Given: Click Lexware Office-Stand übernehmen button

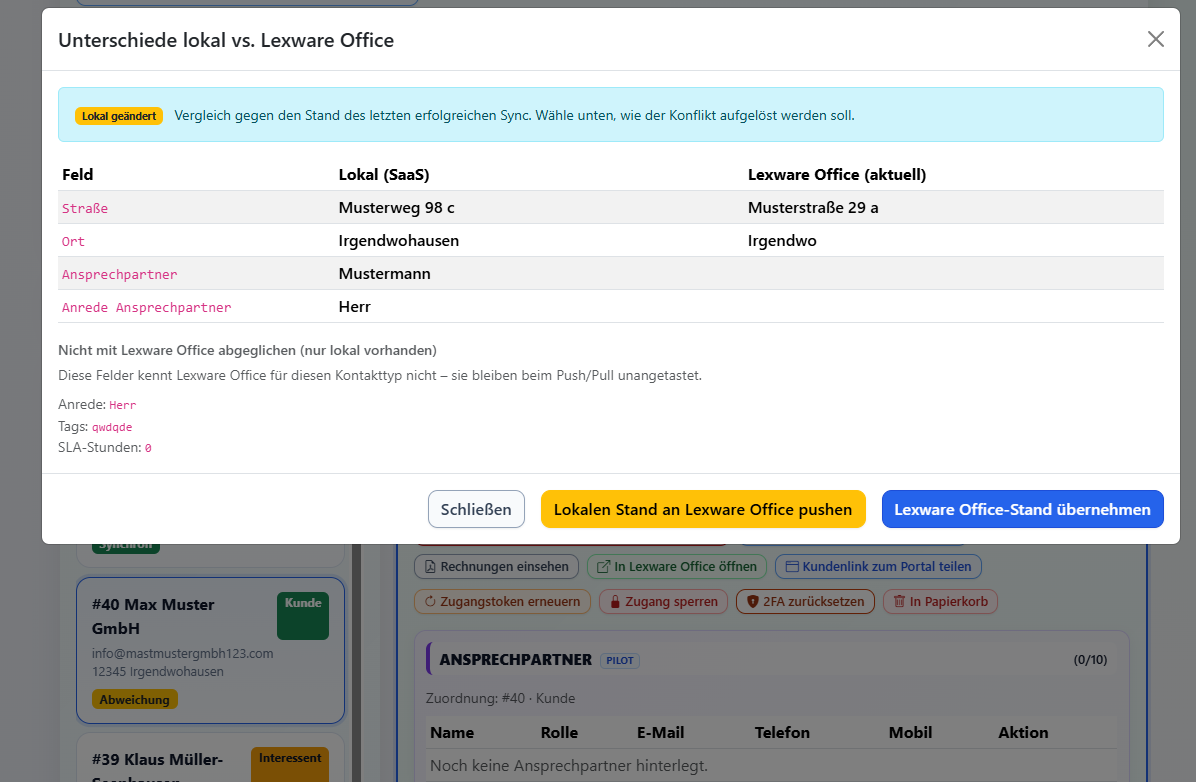Looking at the screenshot, I should [1022, 509].
